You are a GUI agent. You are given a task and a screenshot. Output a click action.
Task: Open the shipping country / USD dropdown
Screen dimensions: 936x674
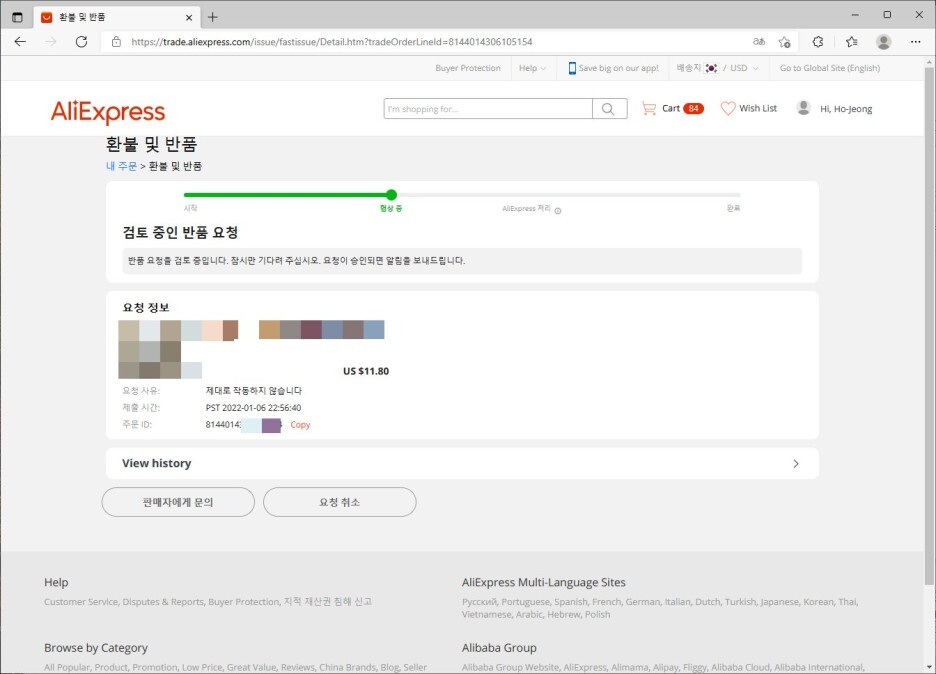(x=717, y=68)
